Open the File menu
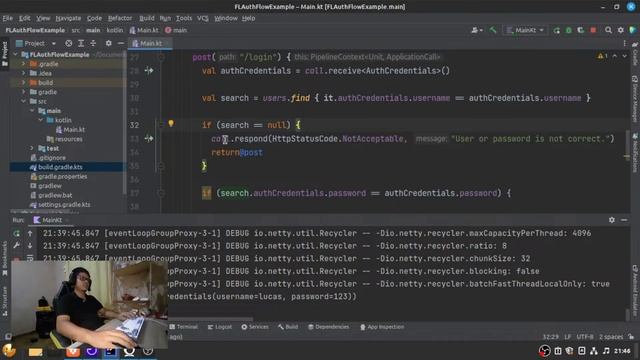 pos(8,18)
